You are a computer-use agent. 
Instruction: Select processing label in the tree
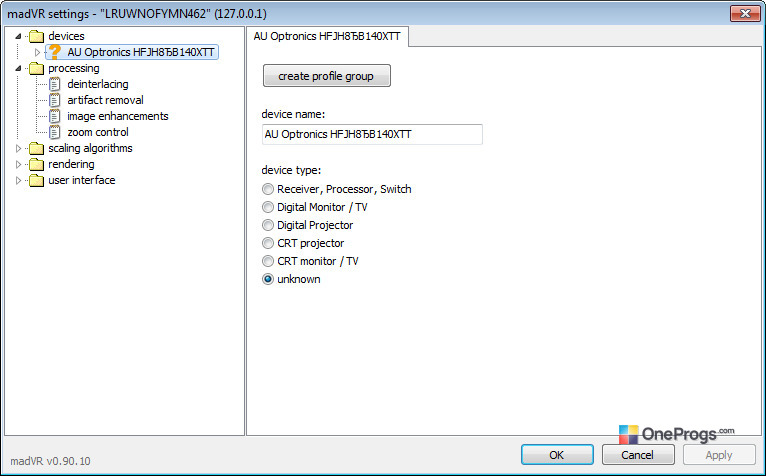tap(74, 68)
